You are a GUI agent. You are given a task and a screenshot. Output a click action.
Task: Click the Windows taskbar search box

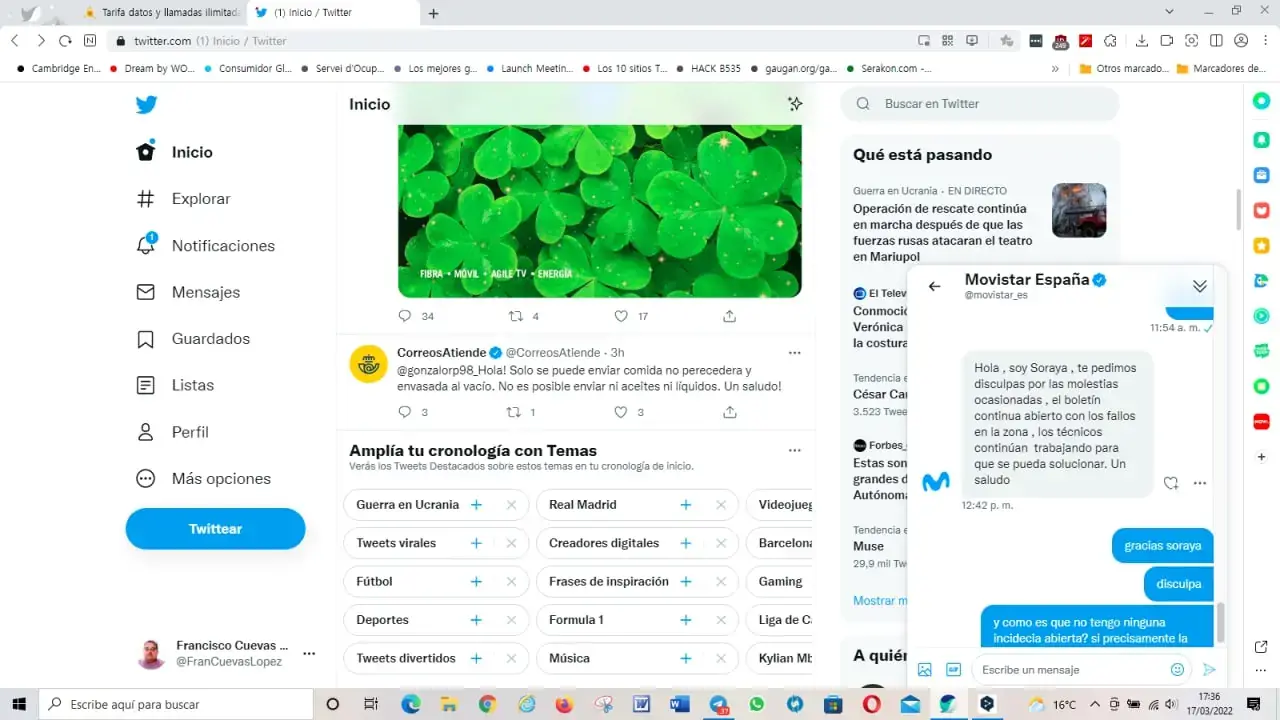(176, 704)
